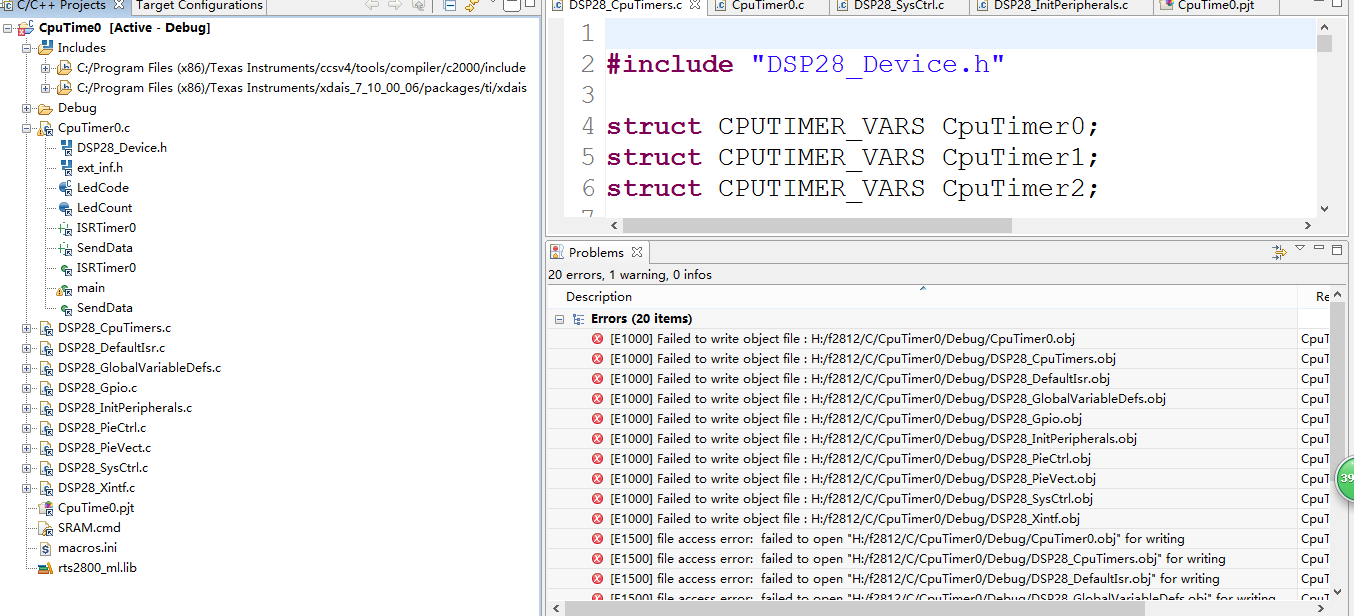This screenshot has width=1354, height=616.
Task: Switch to the CpuTime0.pjt editor tab
Action: click(x=1215, y=5)
